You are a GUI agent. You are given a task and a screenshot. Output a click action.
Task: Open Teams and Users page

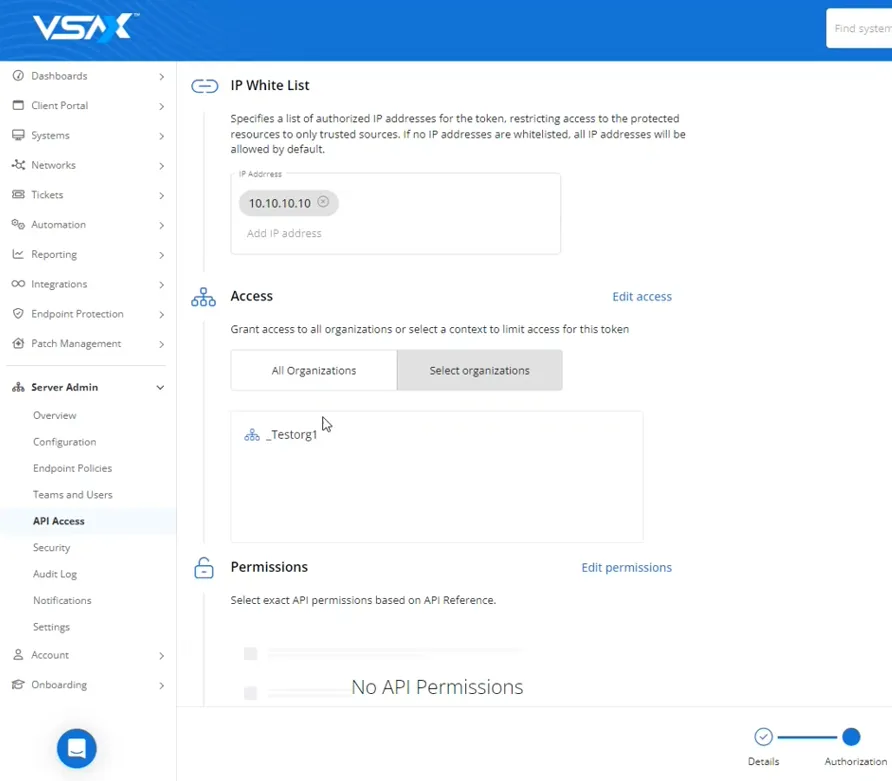(x=73, y=495)
